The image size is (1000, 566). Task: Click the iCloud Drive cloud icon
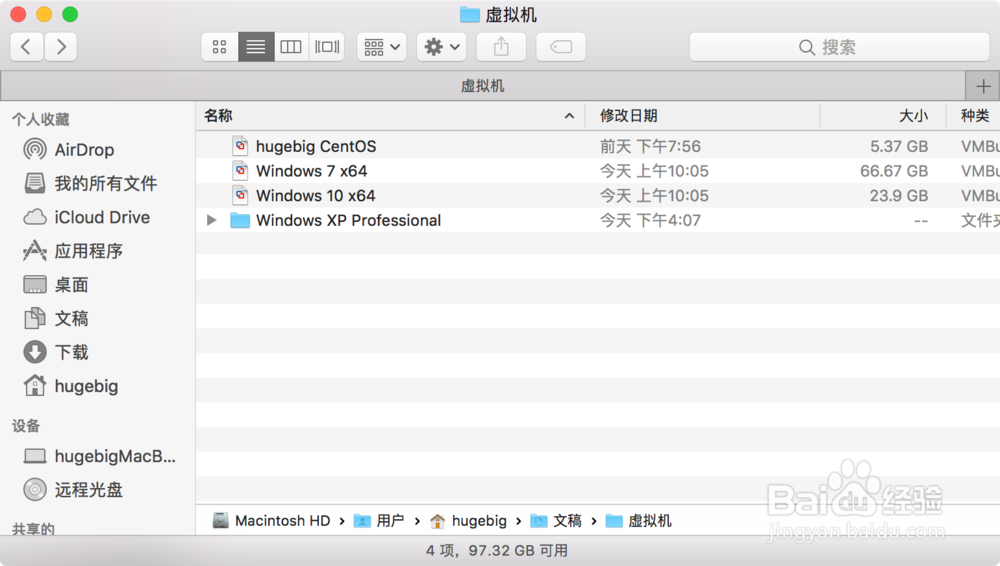click(x=34, y=218)
